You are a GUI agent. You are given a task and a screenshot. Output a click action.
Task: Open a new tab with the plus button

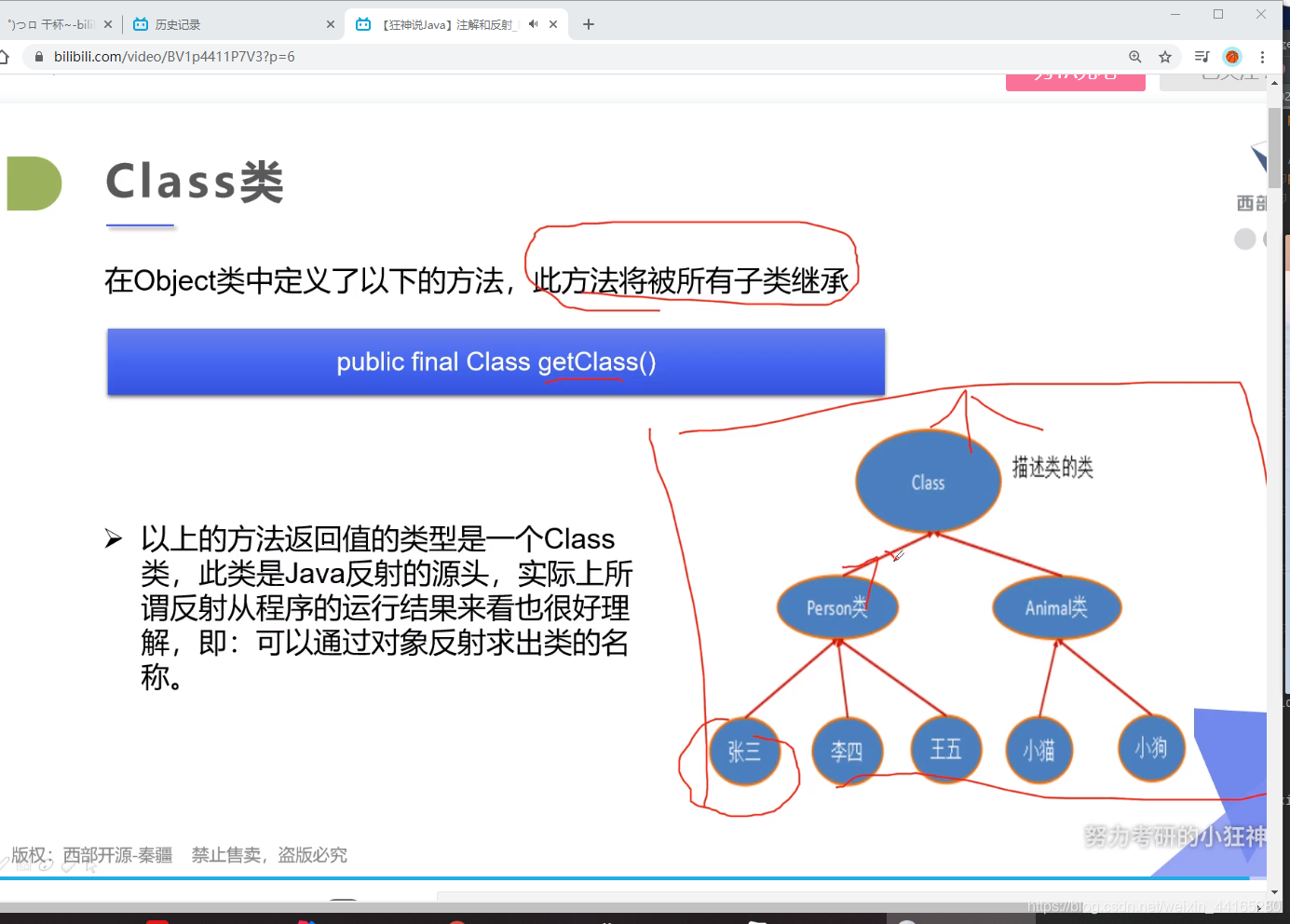(x=588, y=24)
